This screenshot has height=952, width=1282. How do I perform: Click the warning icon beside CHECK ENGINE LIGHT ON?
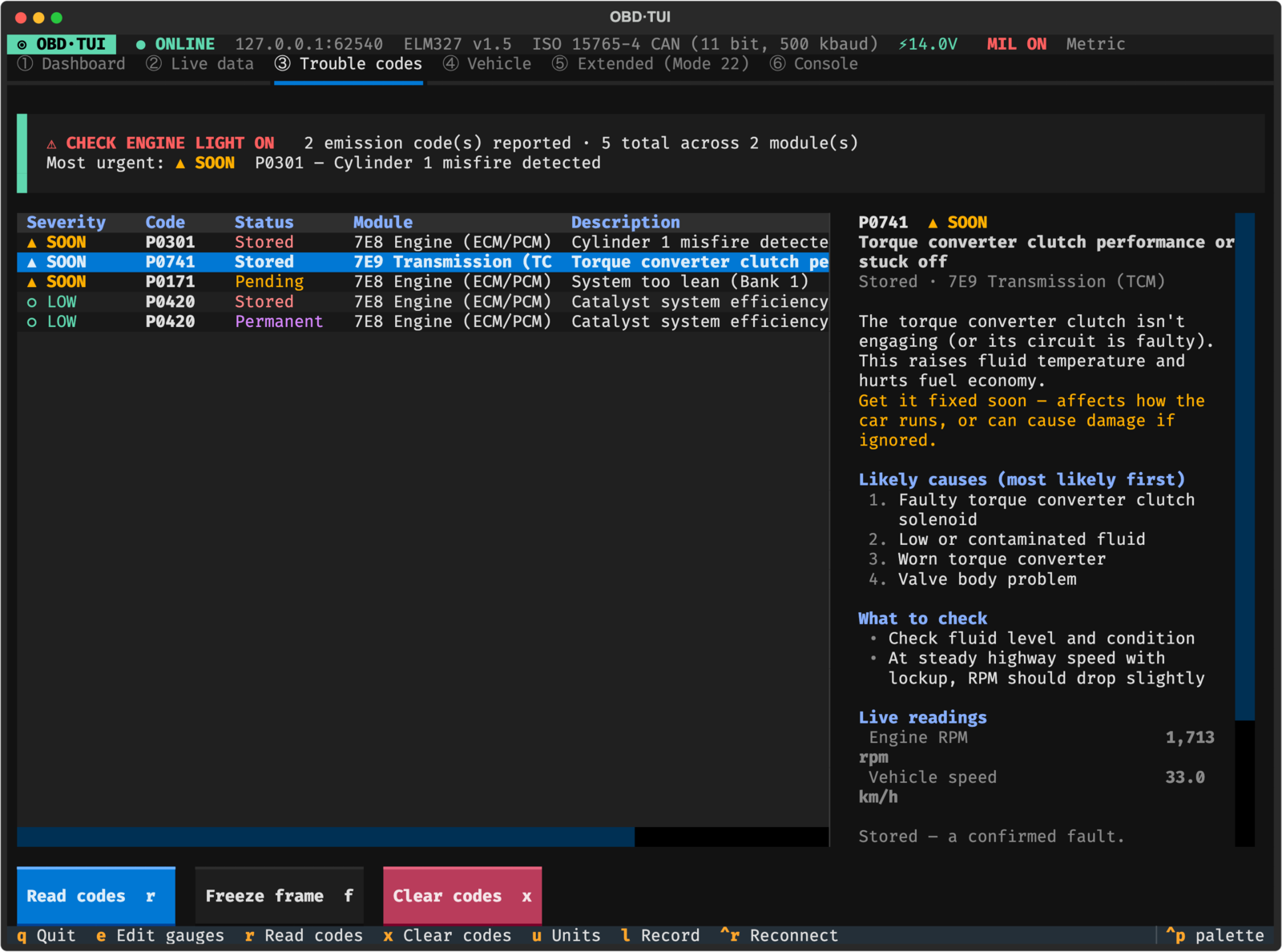(x=51, y=143)
